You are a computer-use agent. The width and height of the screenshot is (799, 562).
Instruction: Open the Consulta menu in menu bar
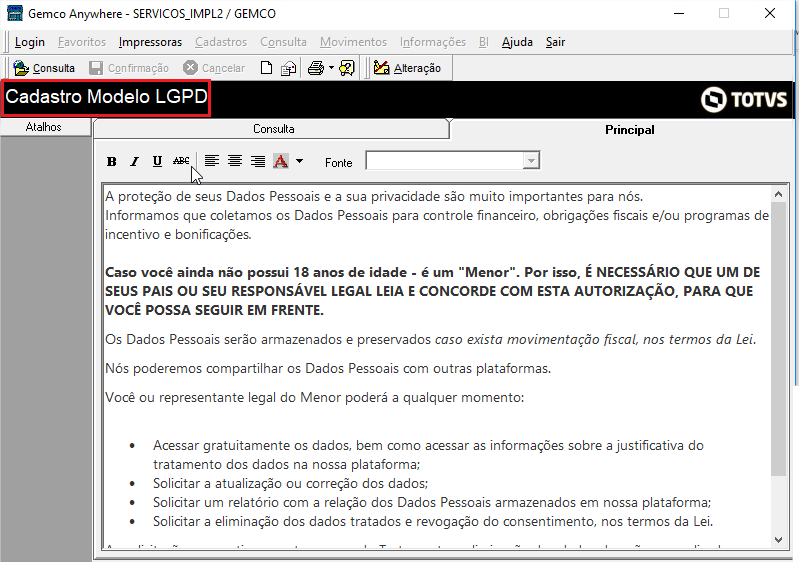click(x=283, y=42)
